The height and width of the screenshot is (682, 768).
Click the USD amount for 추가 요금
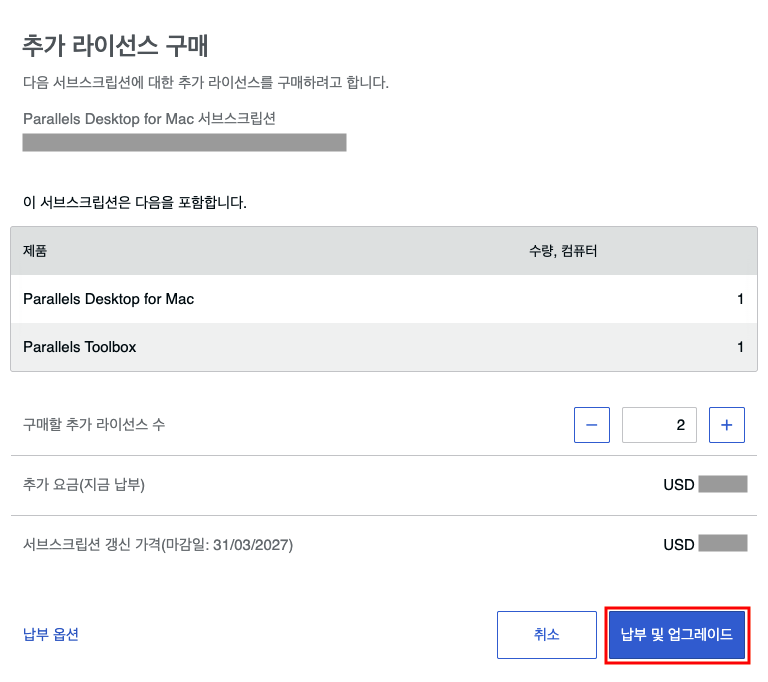click(705, 485)
